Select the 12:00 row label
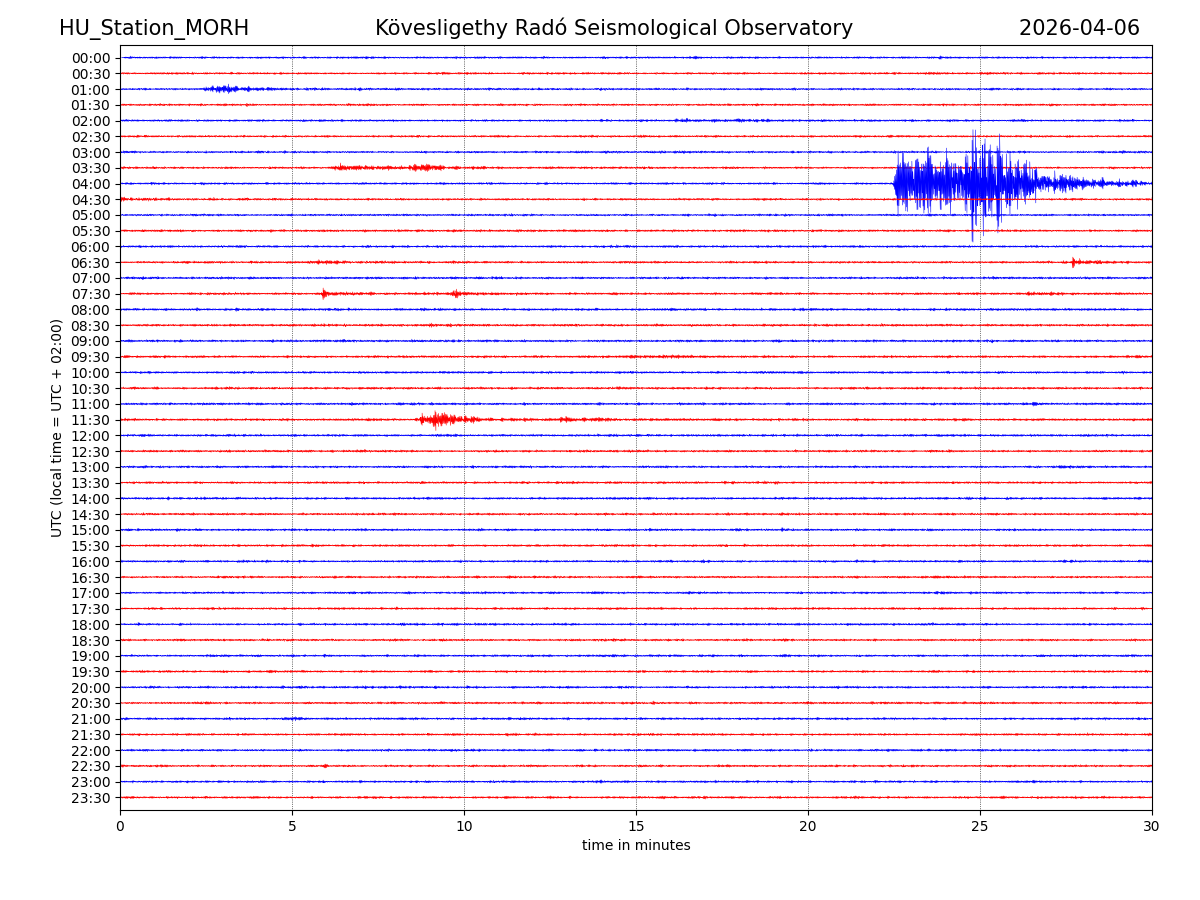This screenshot has height=900, width=1200. 91,436
